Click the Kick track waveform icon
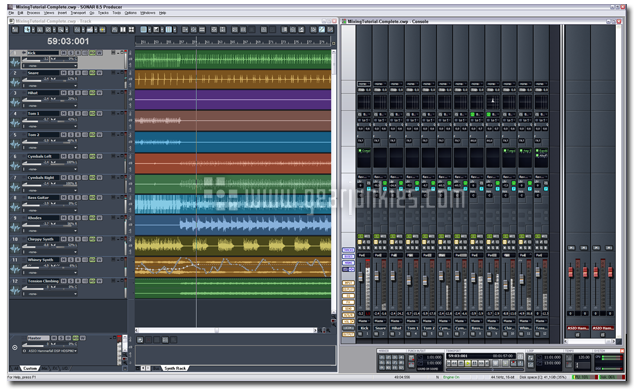The height and width of the screenshot is (391, 634). coord(15,62)
